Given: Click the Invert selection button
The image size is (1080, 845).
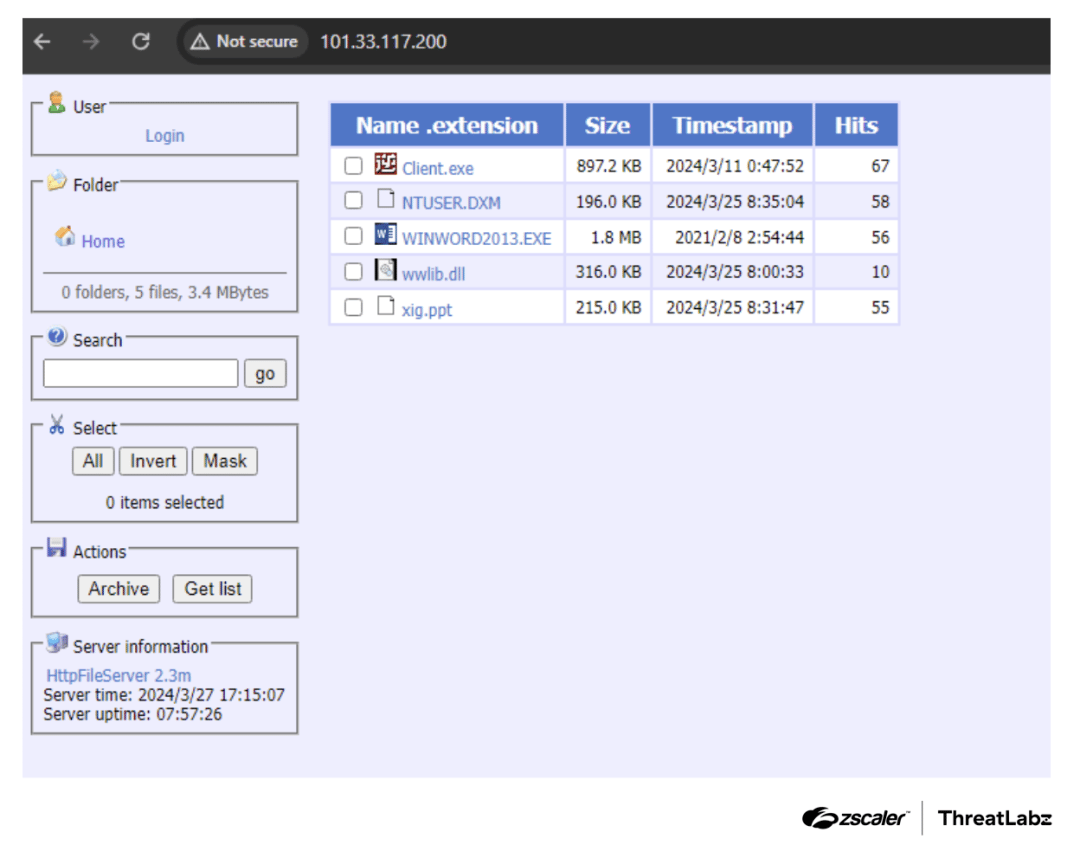Looking at the screenshot, I should 153,461.
